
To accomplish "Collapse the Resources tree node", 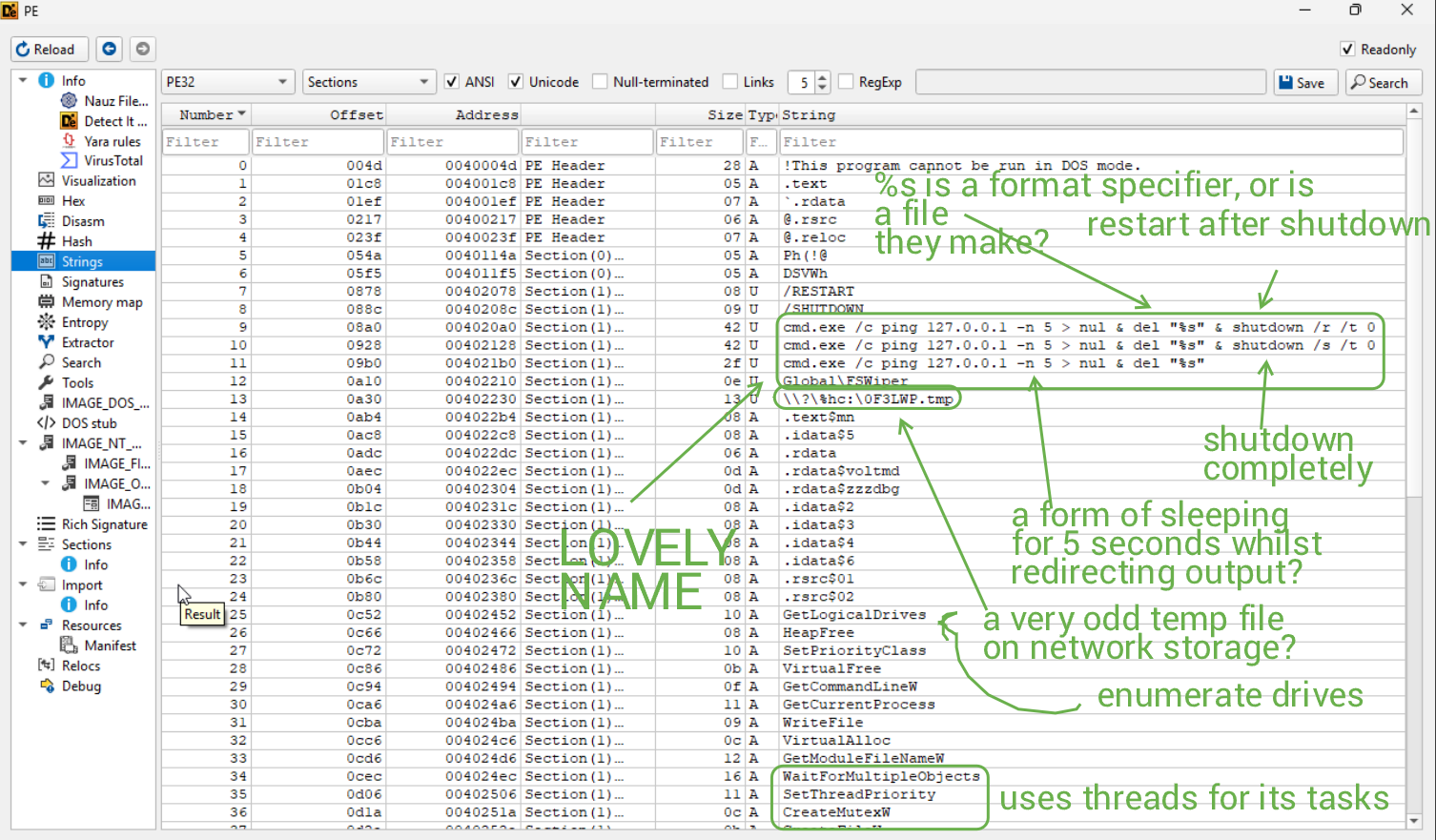I will [23, 625].
